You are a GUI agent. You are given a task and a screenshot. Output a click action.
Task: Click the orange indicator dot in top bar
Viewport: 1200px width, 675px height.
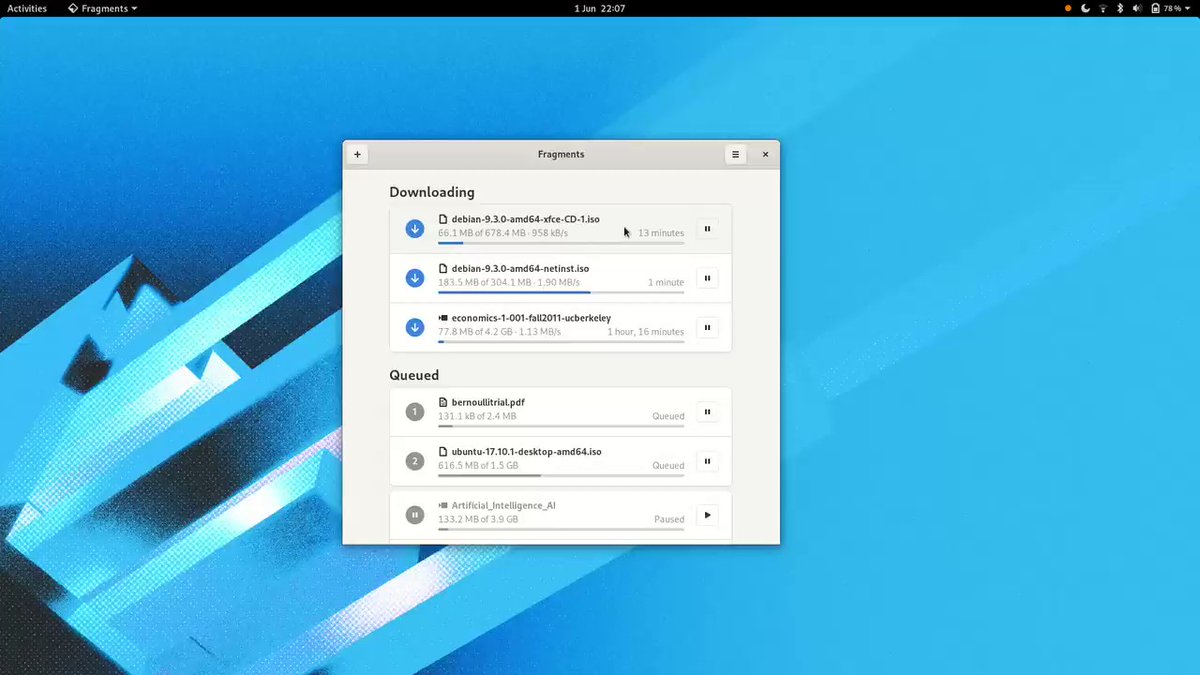point(1068,8)
